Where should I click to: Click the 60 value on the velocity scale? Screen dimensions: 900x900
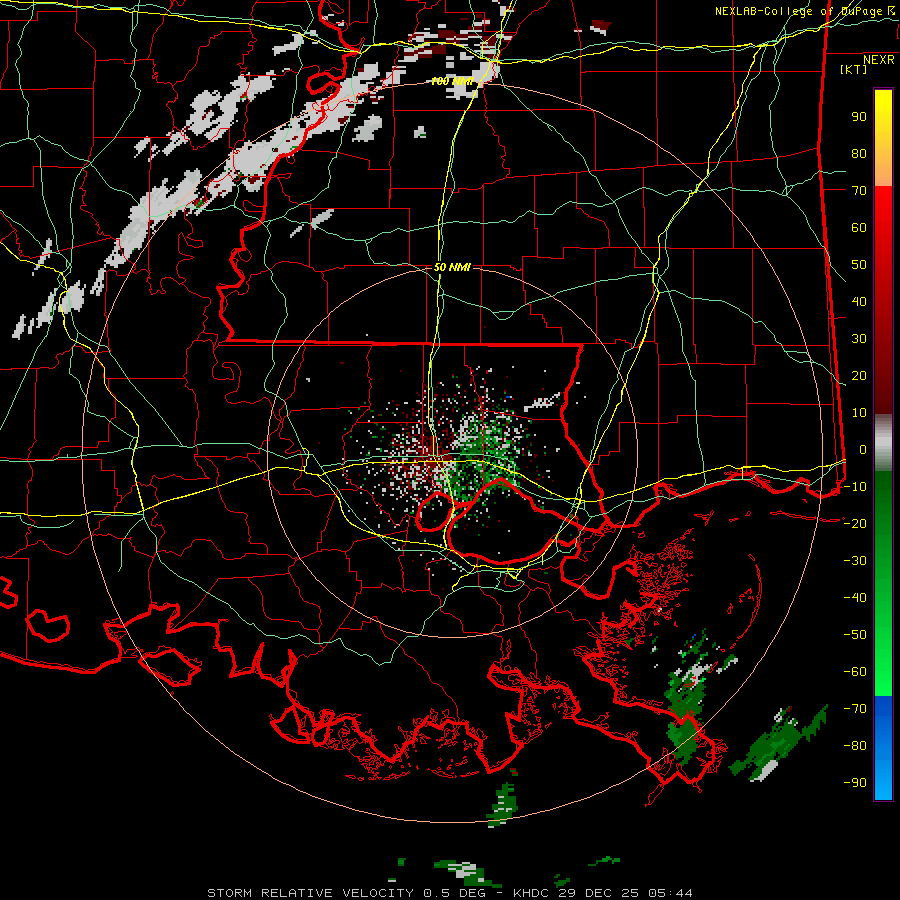tap(859, 228)
